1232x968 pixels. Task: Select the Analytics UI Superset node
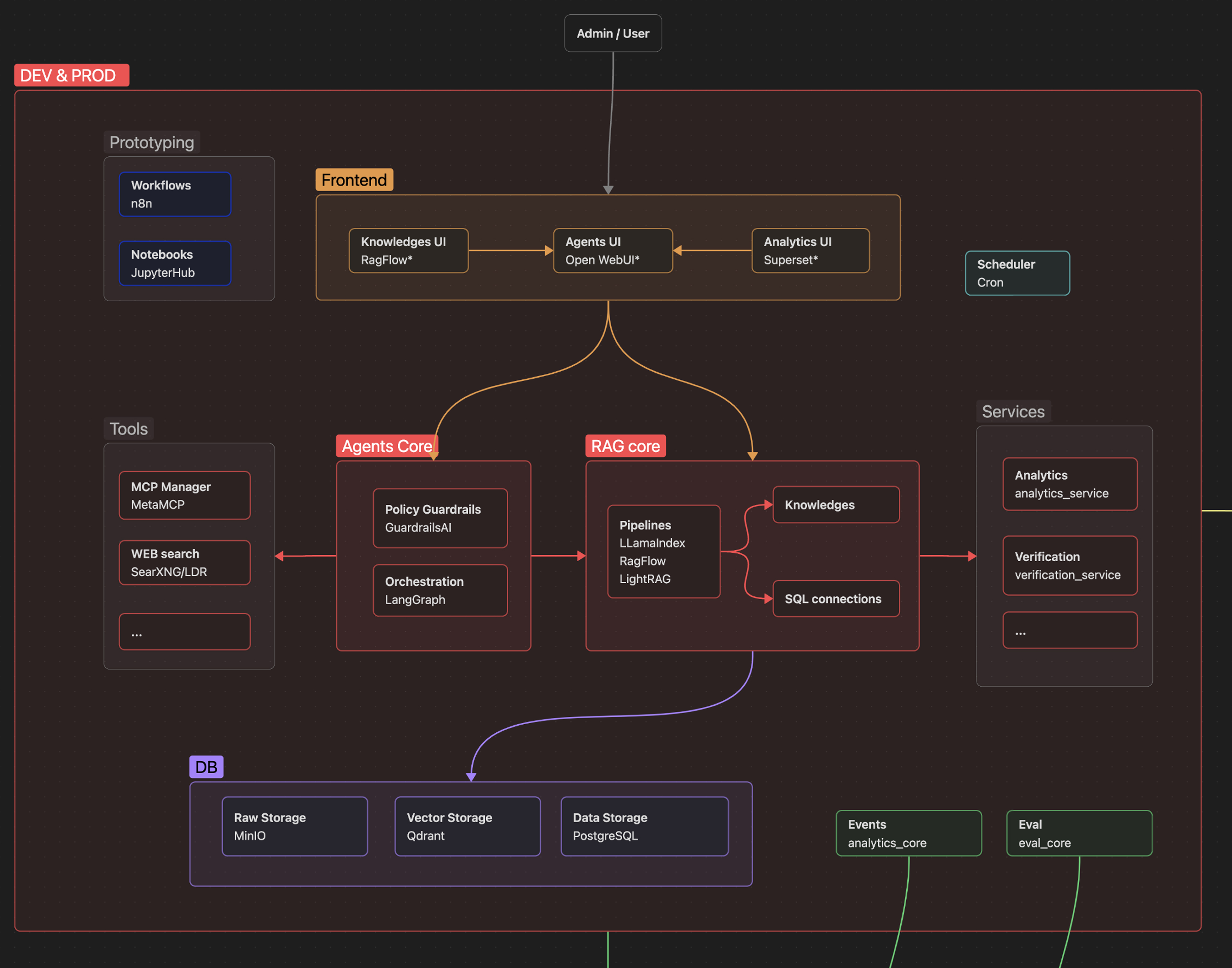click(x=810, y=251)
